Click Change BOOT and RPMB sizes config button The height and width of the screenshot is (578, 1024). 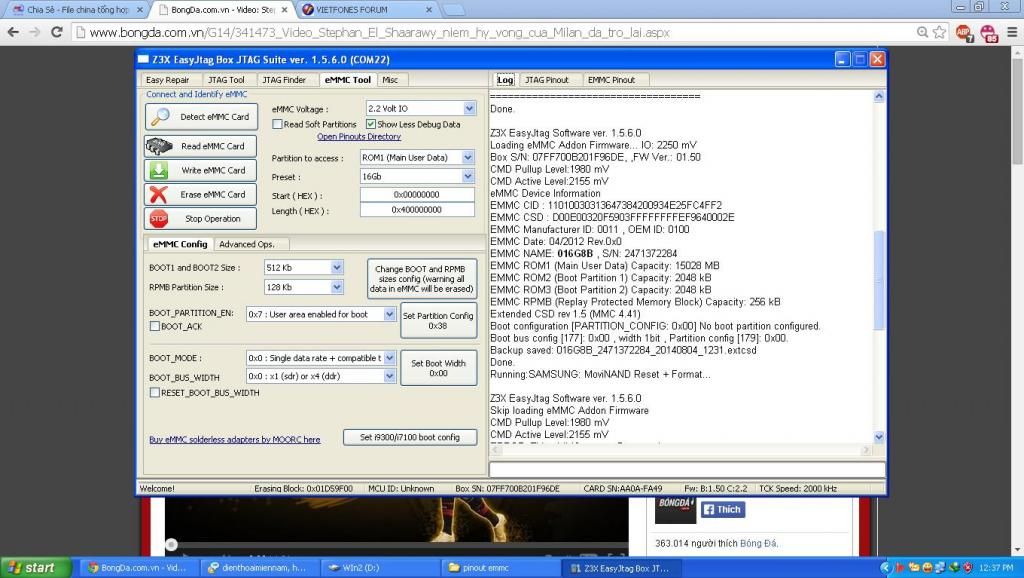tap(422, 279)
